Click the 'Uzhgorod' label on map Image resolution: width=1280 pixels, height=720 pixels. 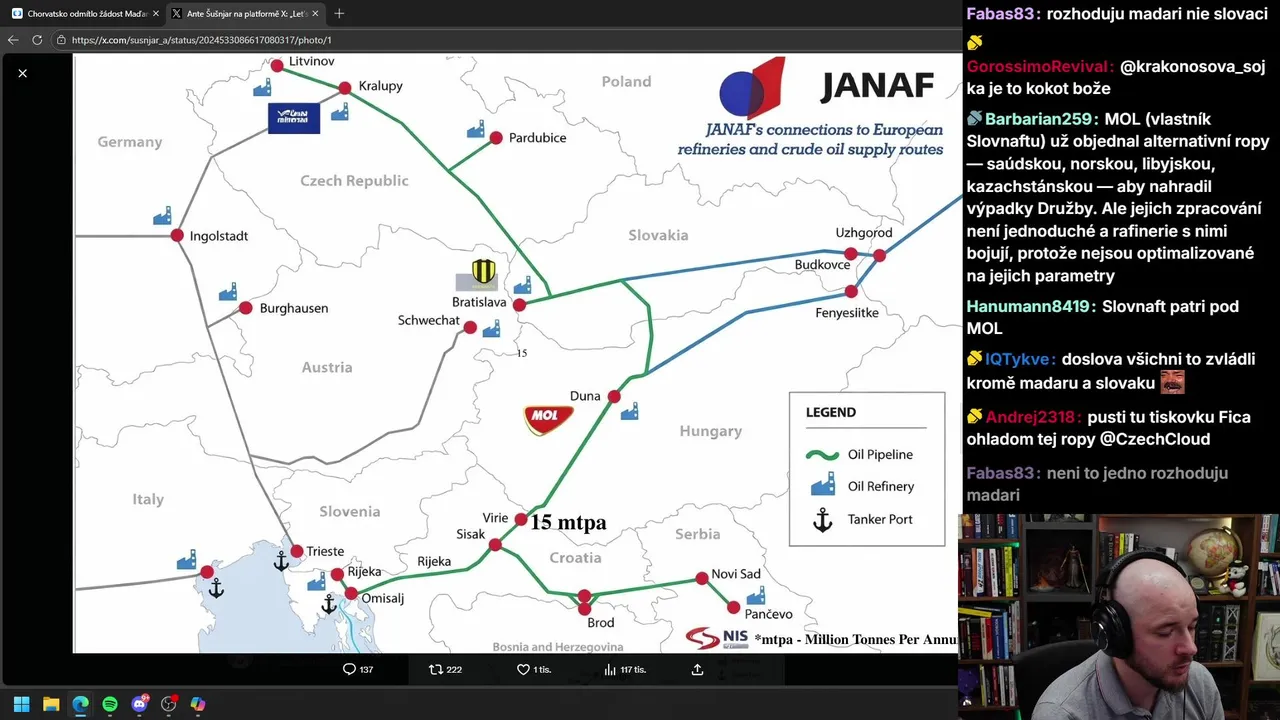(864, 233)
